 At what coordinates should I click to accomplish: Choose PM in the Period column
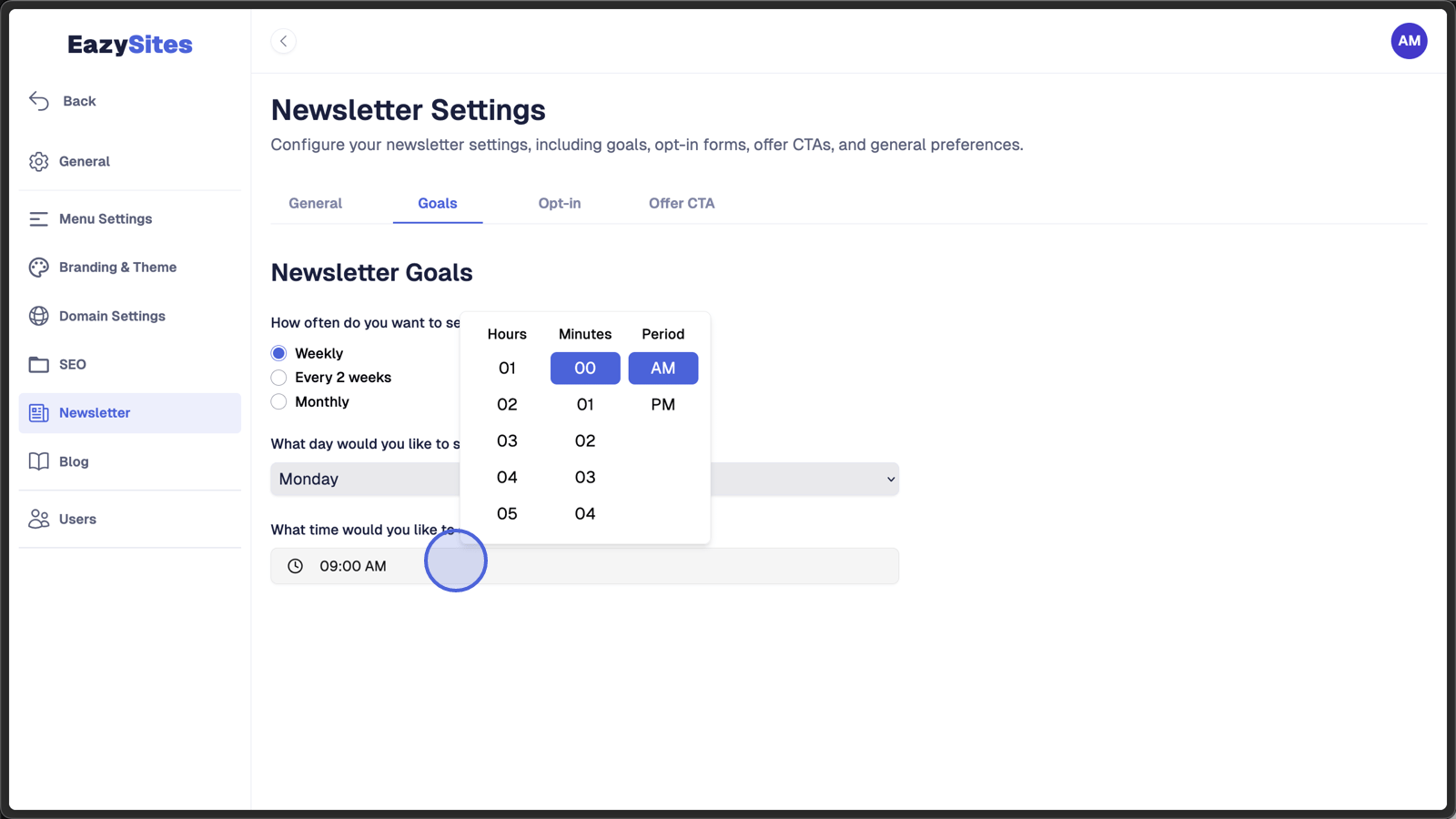point(662,404)
